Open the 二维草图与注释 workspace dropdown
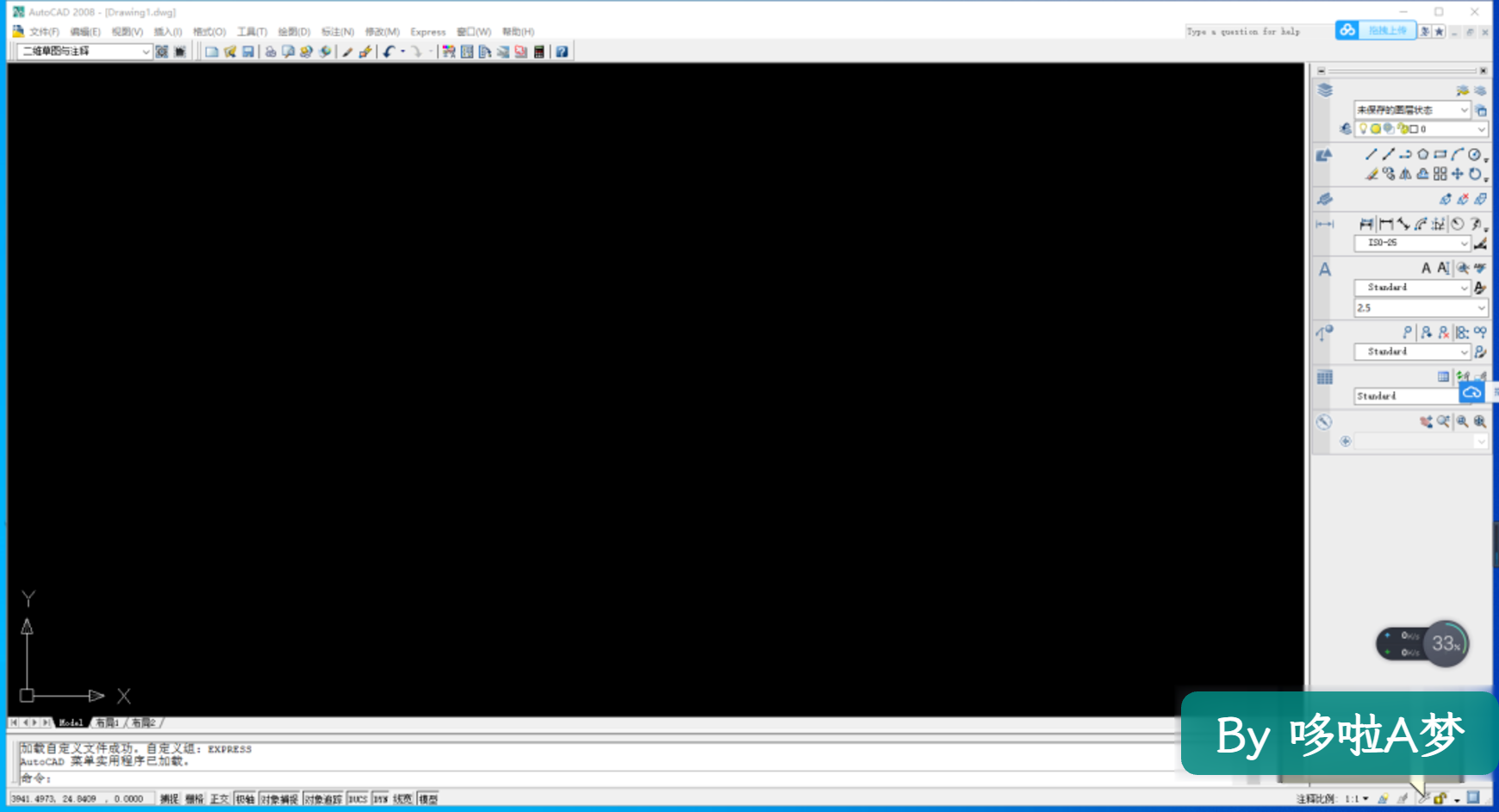The image size is (1499, 812). (84, 52)
